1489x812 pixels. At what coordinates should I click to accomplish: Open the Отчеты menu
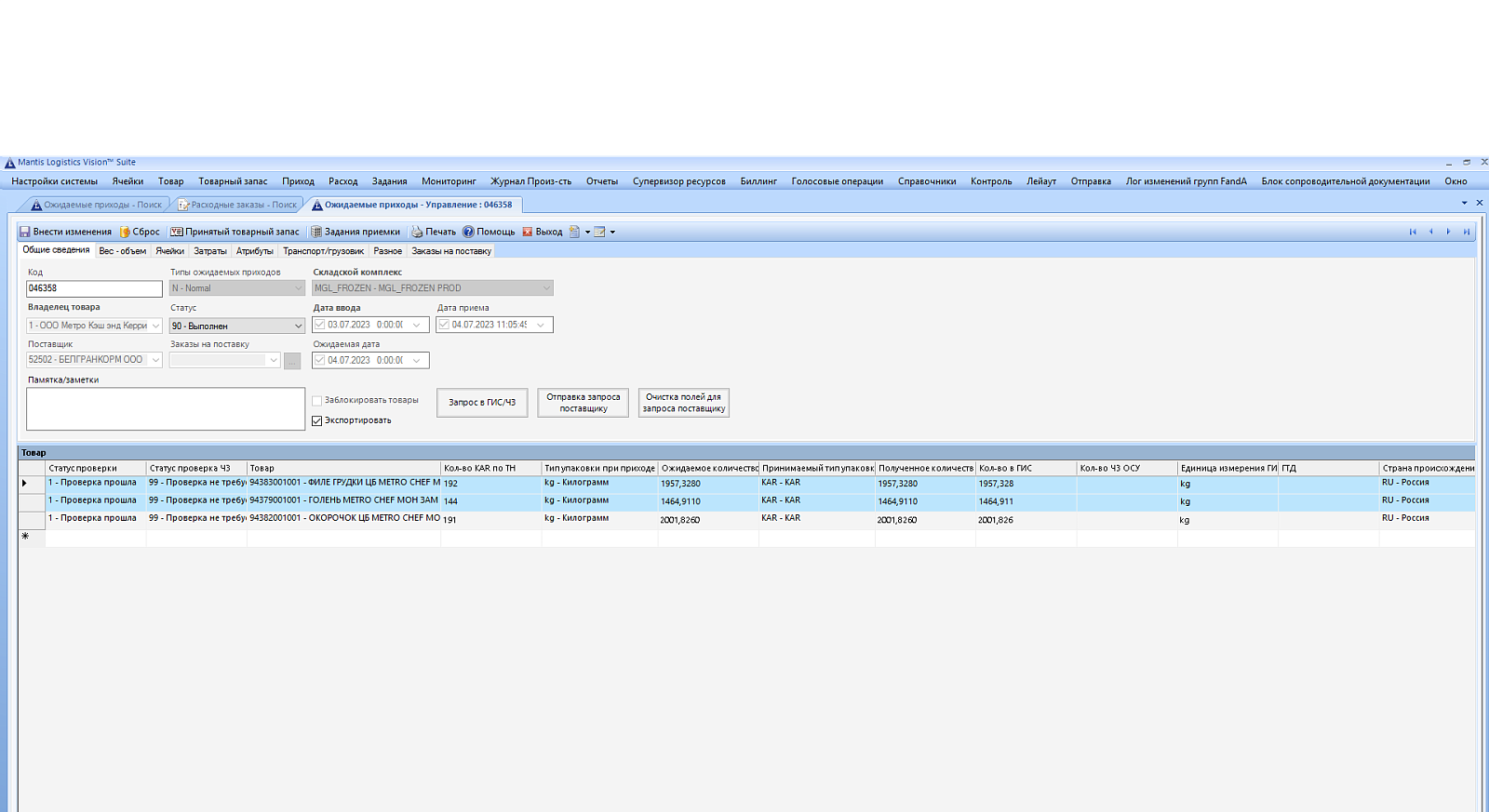coord(602,181)
